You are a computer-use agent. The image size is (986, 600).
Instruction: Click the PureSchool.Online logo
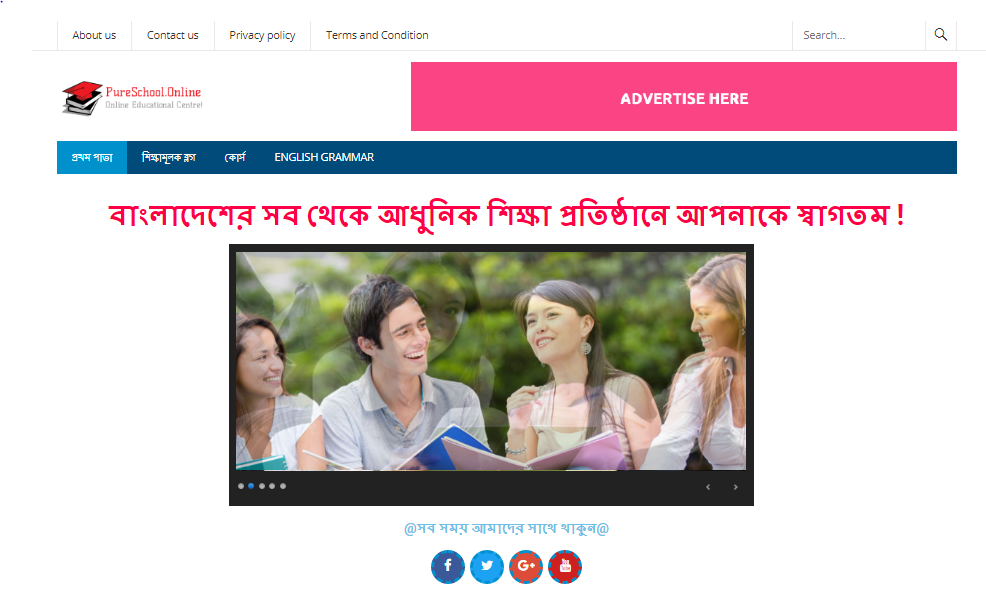pyautogui.click(x=132, y=98)
